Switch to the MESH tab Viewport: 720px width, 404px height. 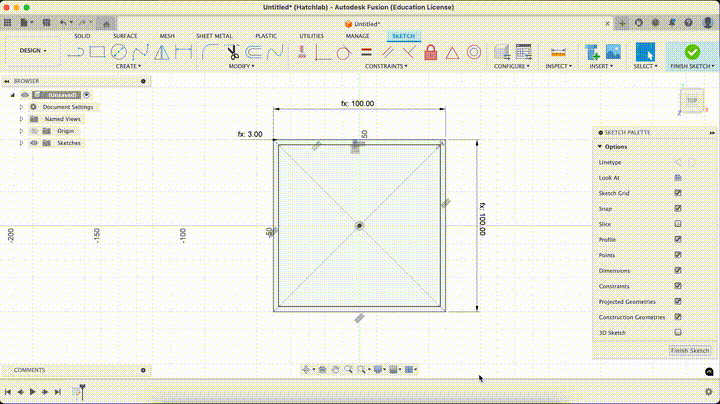click(167, 36)
